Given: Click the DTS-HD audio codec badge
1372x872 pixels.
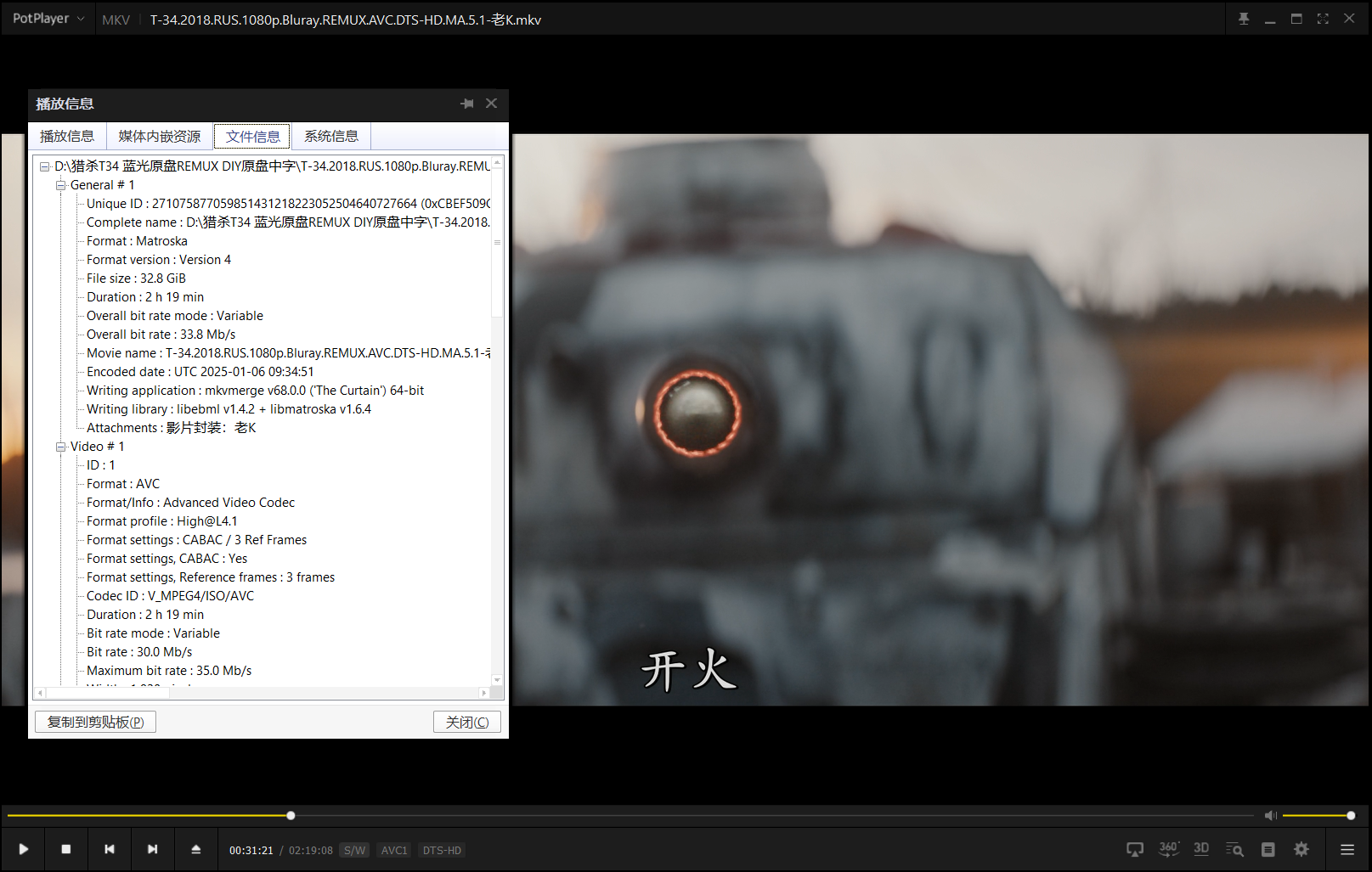Looking at the screenshot, I should click(x=442, y=850).
